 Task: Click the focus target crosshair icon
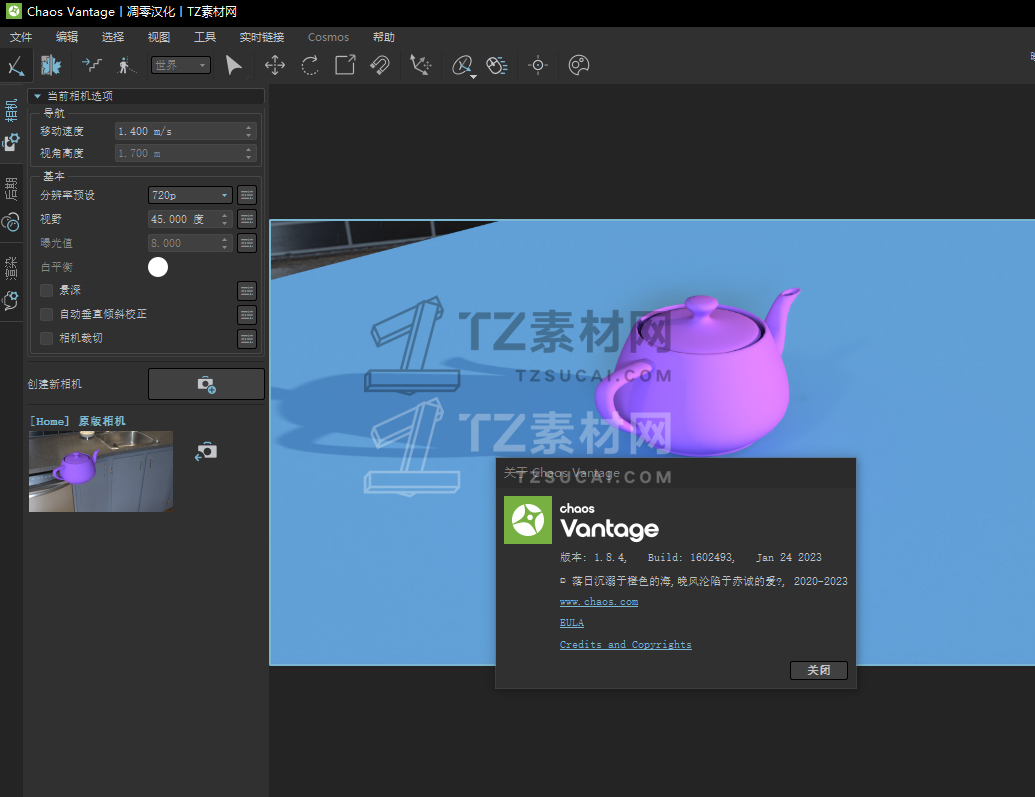(x=538, y=65)
